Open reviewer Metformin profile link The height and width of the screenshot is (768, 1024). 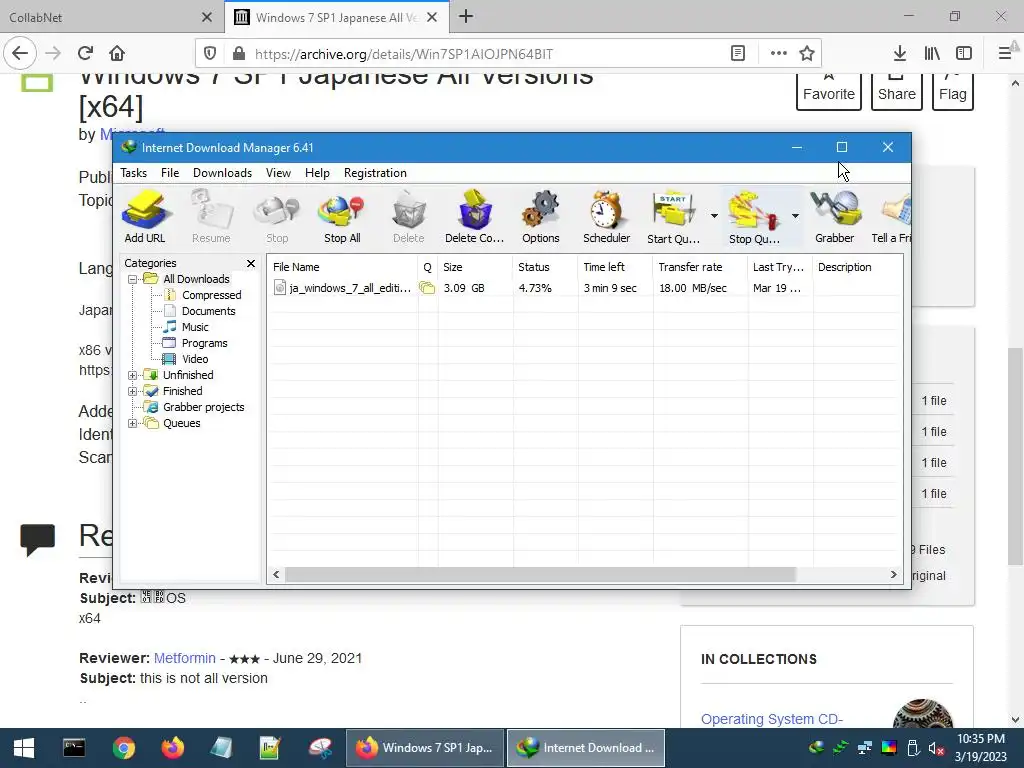click(x=185, y=658)
